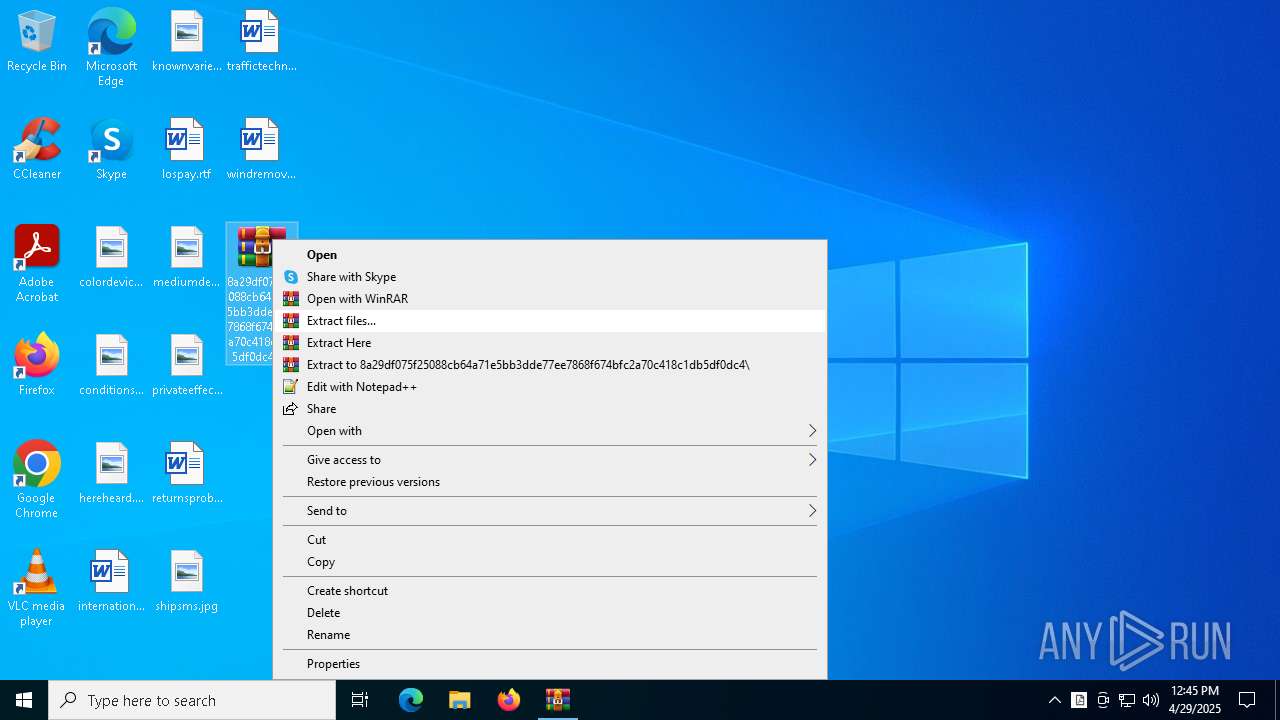Open Task View from the taskbar

(360, 700)
